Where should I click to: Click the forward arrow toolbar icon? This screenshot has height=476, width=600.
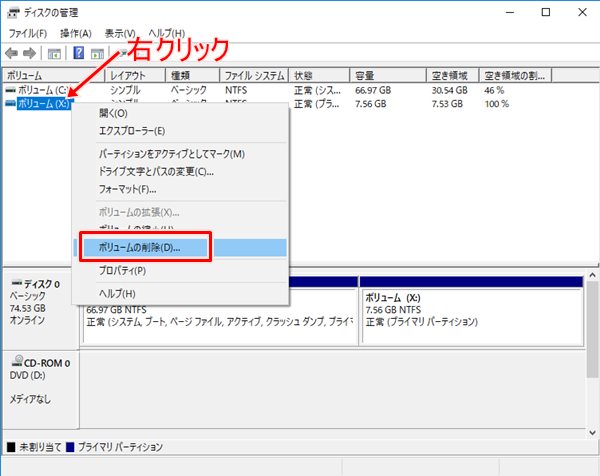(x=30, y=53)
